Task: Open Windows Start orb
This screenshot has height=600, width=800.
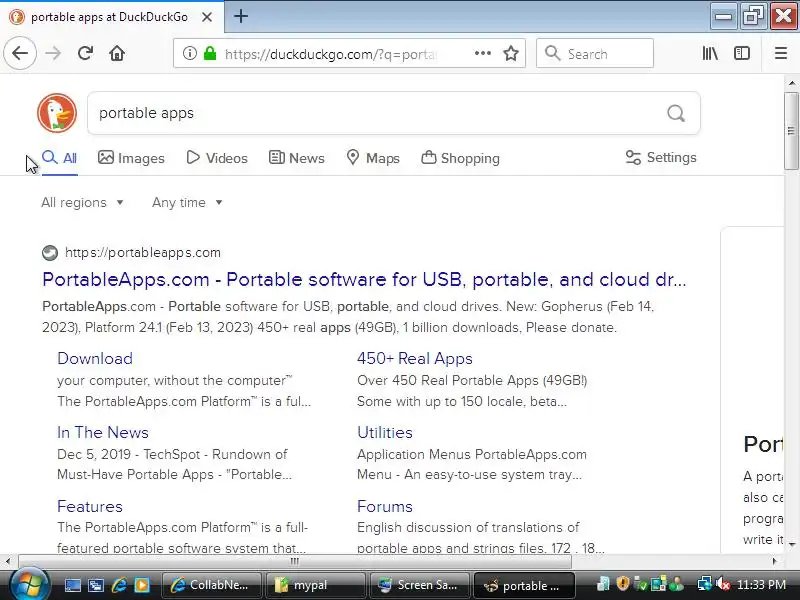Action: (30, 584)
